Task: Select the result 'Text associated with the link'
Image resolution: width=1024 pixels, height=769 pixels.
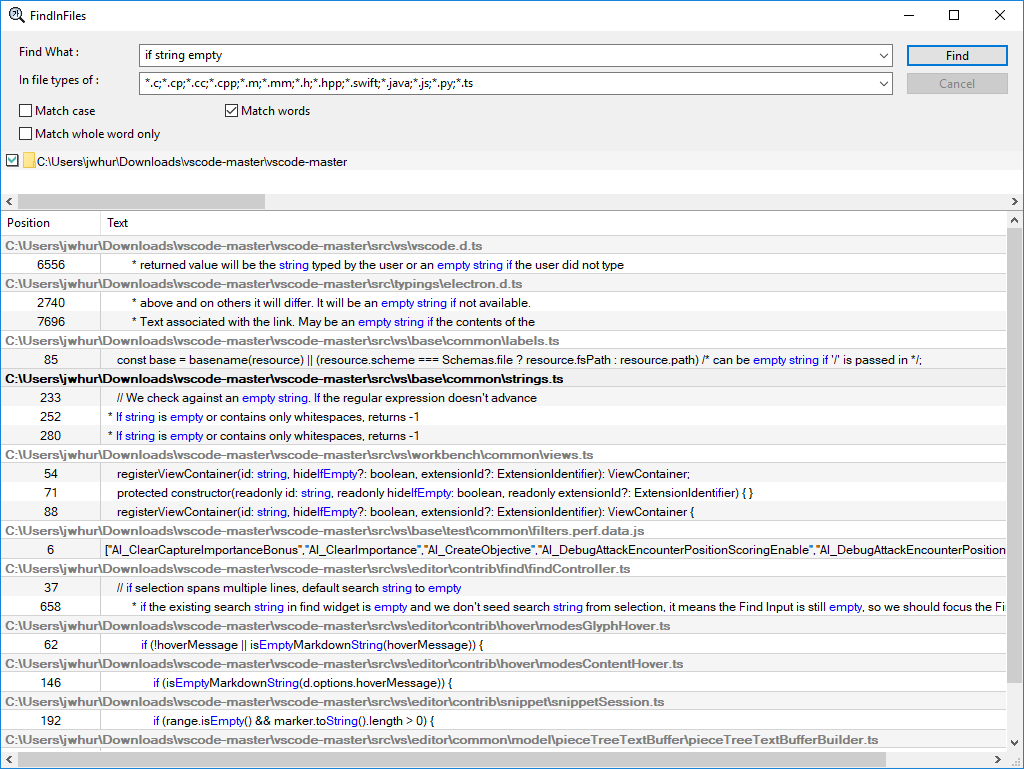Action: coord(504,322)
